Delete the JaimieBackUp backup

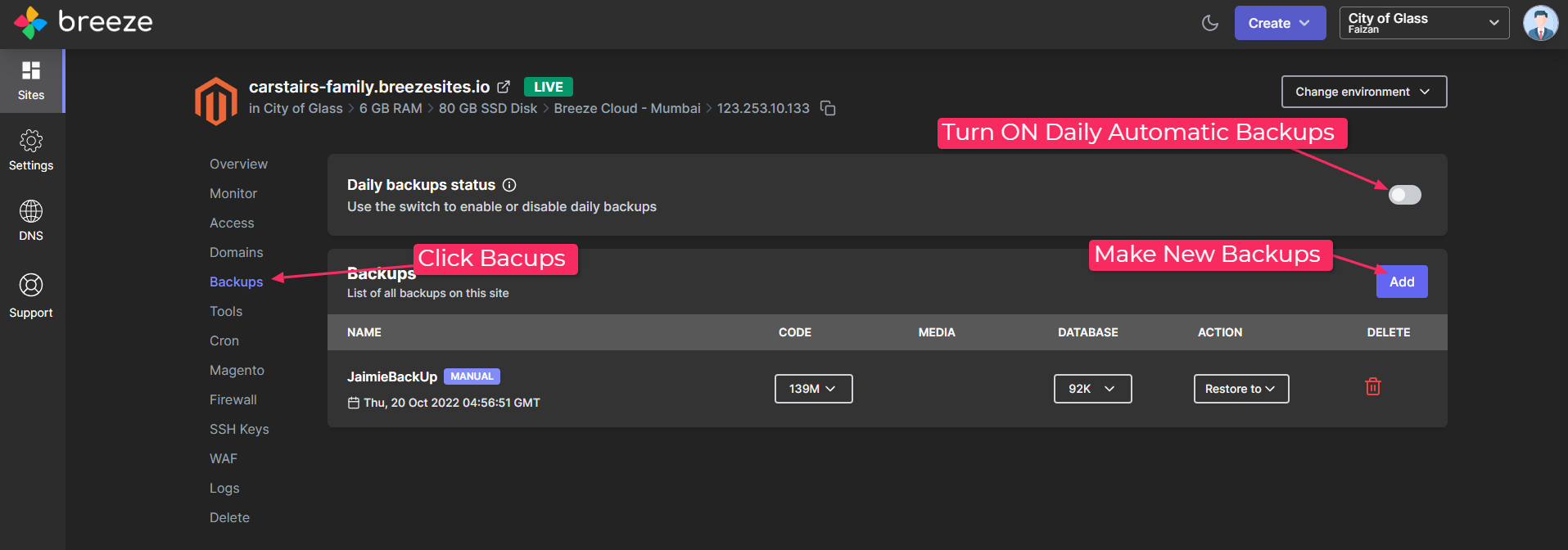(1373, 386)
